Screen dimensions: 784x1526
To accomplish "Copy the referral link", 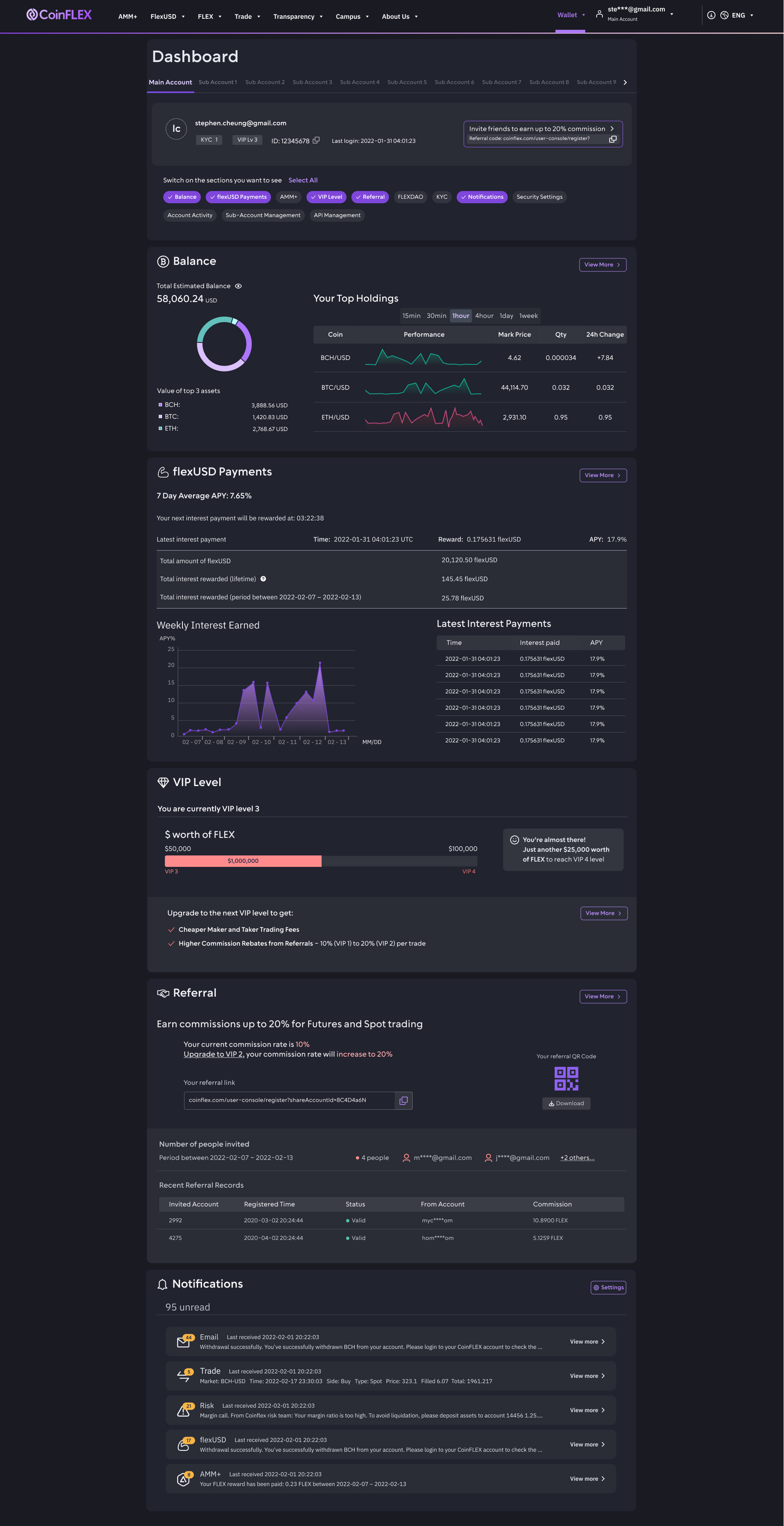I will point(404,1101).
